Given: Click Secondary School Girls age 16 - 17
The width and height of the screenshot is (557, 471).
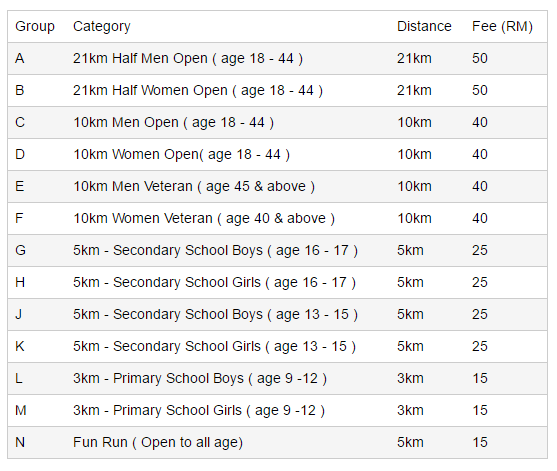Looking at the screenshot, I should click(x=214, y=282).
